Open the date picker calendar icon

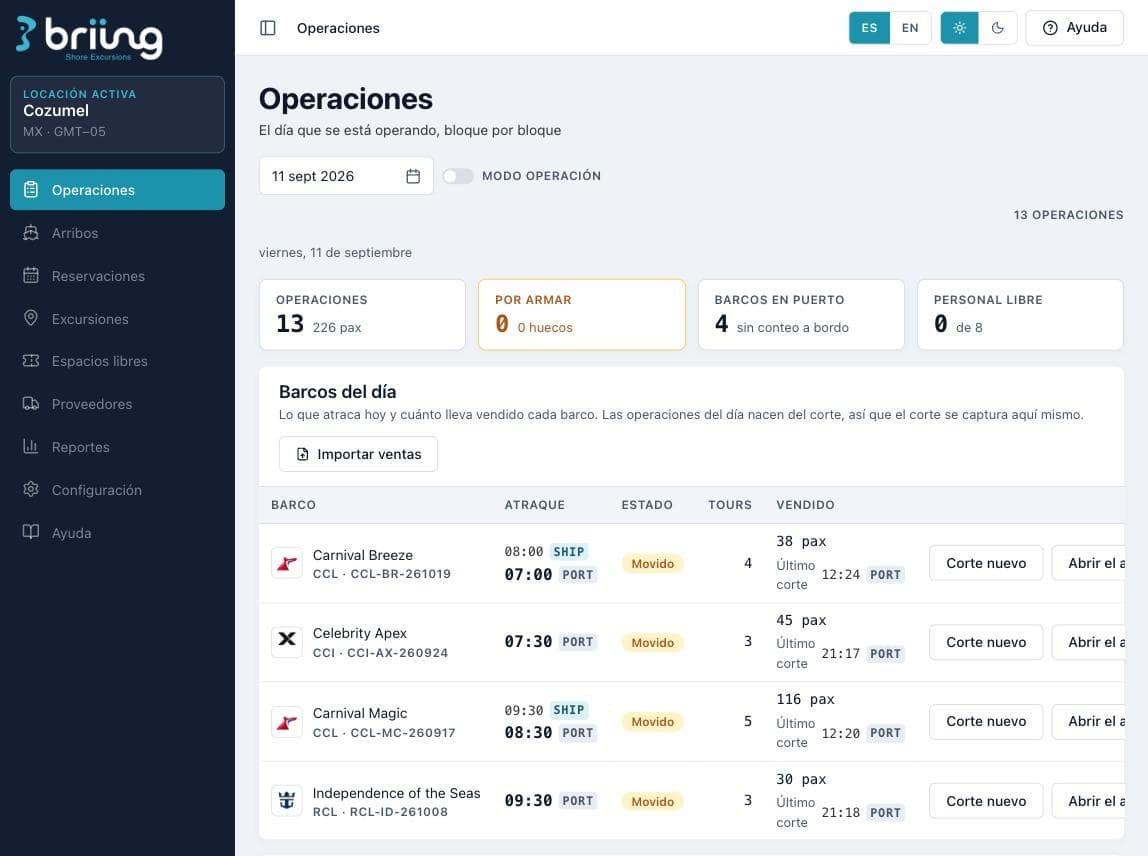tap(413, 176)
